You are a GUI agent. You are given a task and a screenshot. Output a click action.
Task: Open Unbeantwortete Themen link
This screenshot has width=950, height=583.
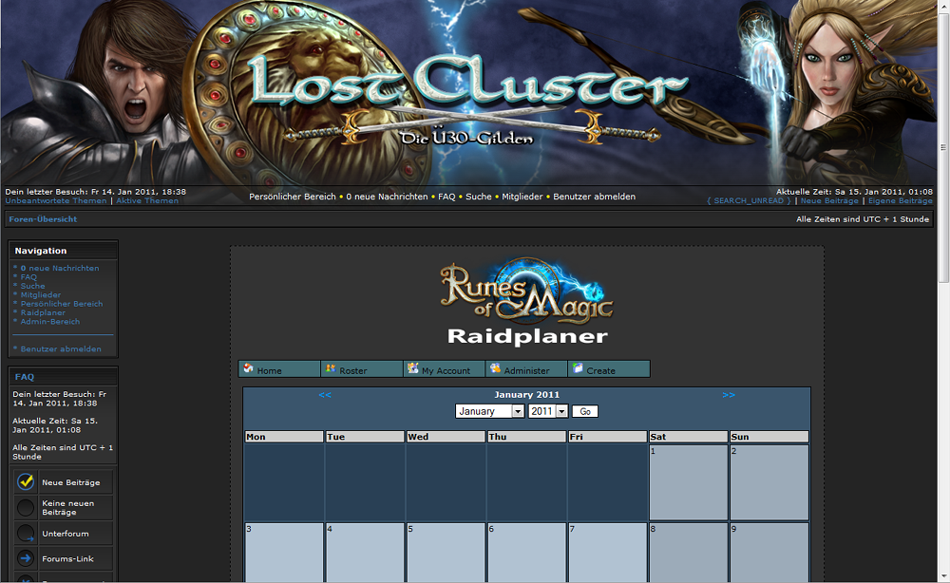point(56,201)
